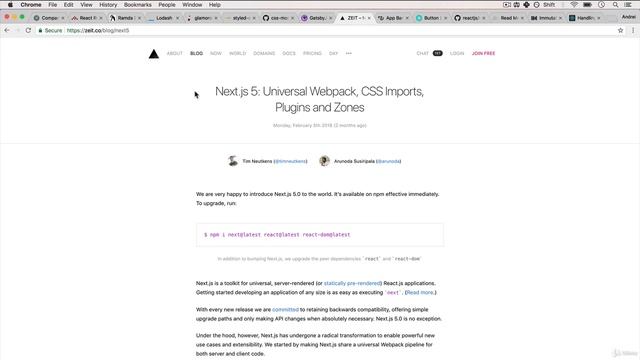
Task: Open the History menu
Action: click(108, 5)
